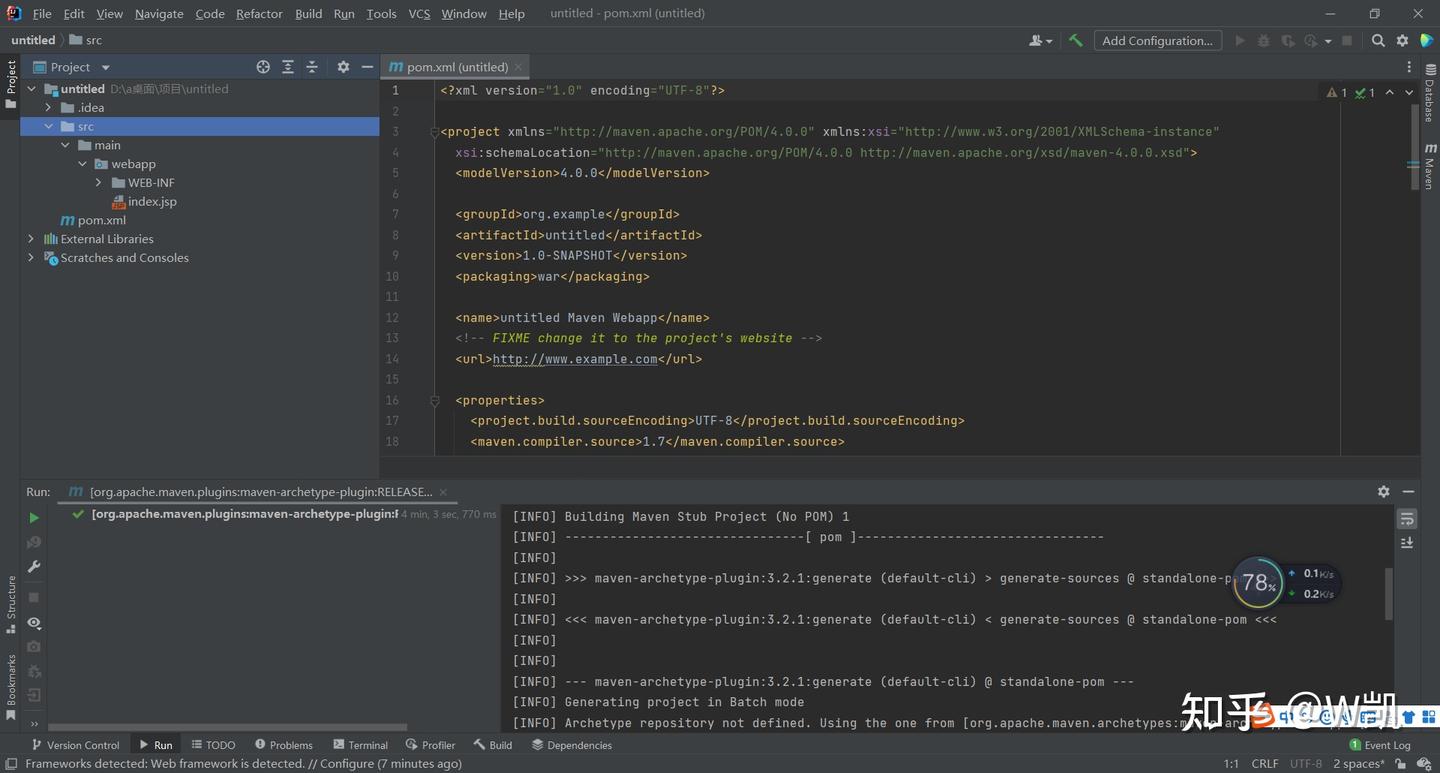The height and width of the screenshot is (773, 1440).
Task: Open the Problems tool tab
Action: tap(284, 745)
